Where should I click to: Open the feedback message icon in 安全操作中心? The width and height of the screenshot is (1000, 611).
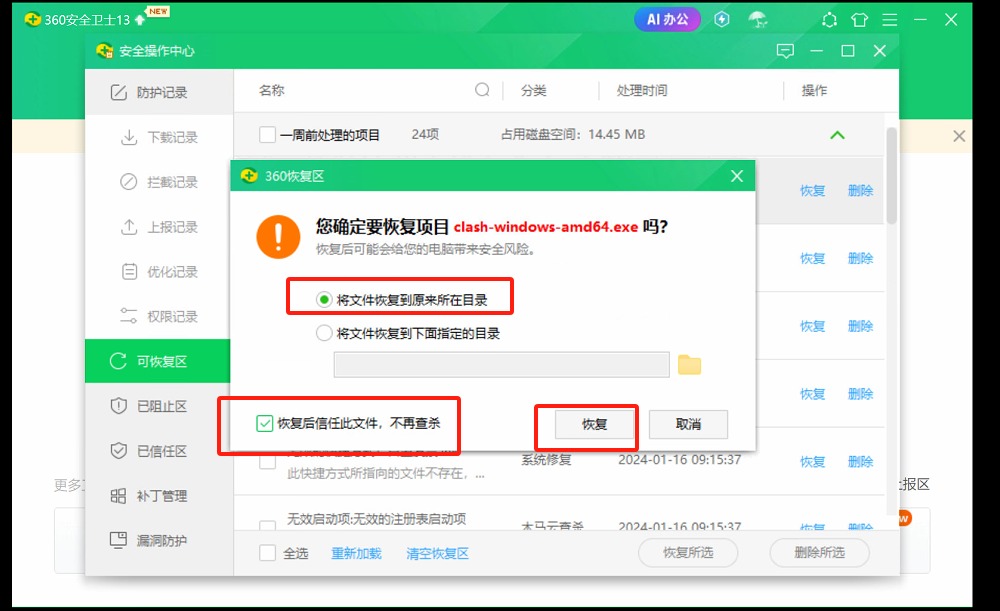click(x=785, y=51)
